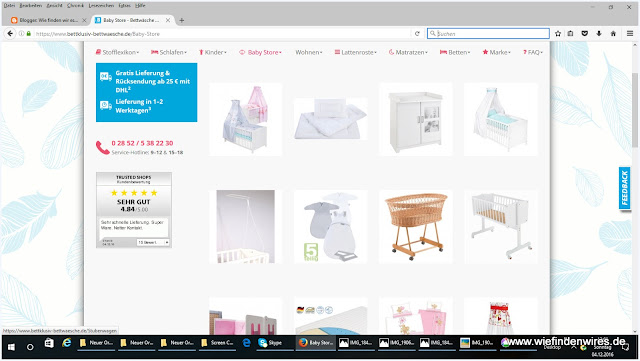Image resolution: width=640 pixels, height=361 pixels.
Task: Expand the Matratzen menu
Action: coord(408,52)
